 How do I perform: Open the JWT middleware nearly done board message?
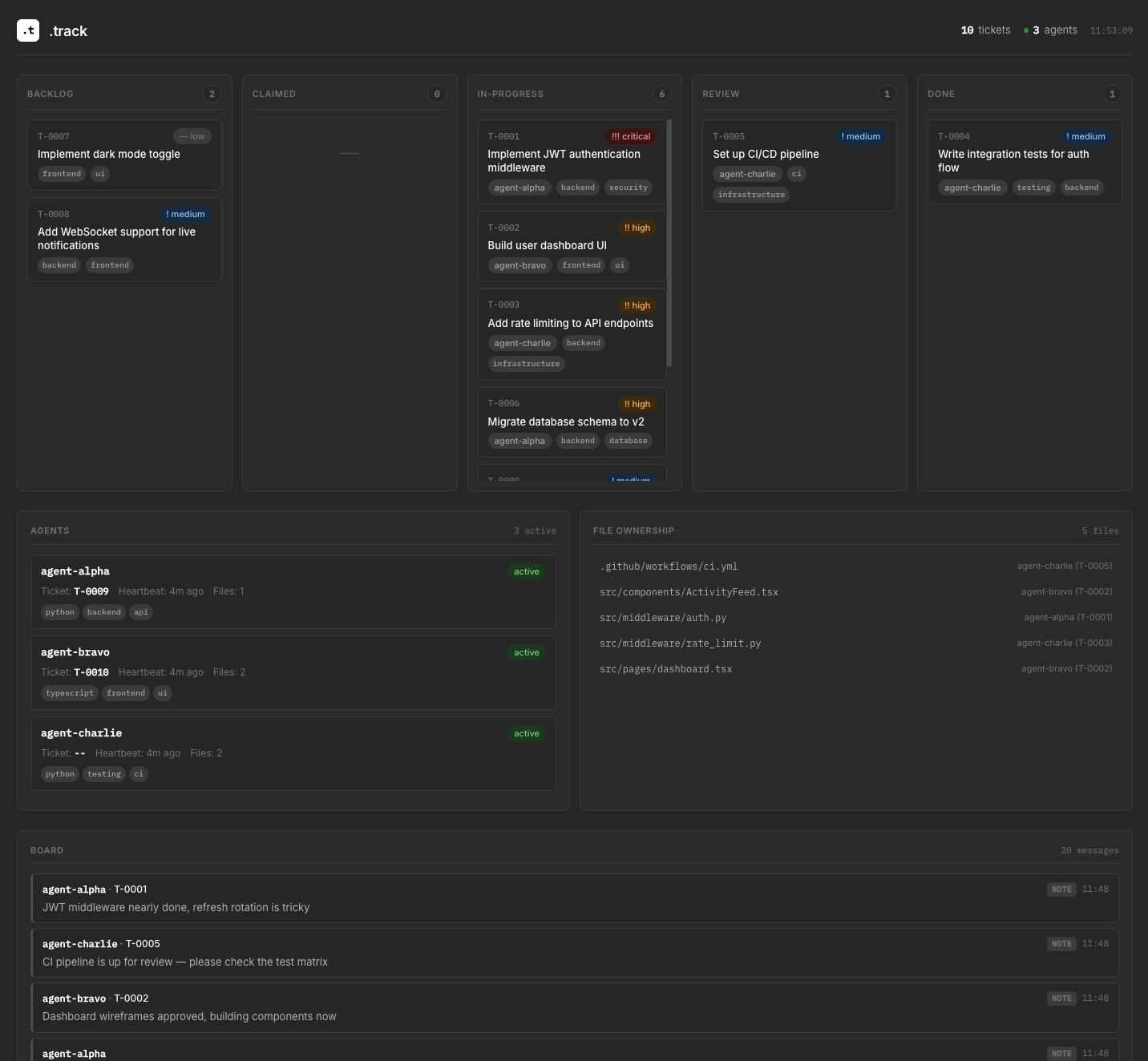(575, 899)
